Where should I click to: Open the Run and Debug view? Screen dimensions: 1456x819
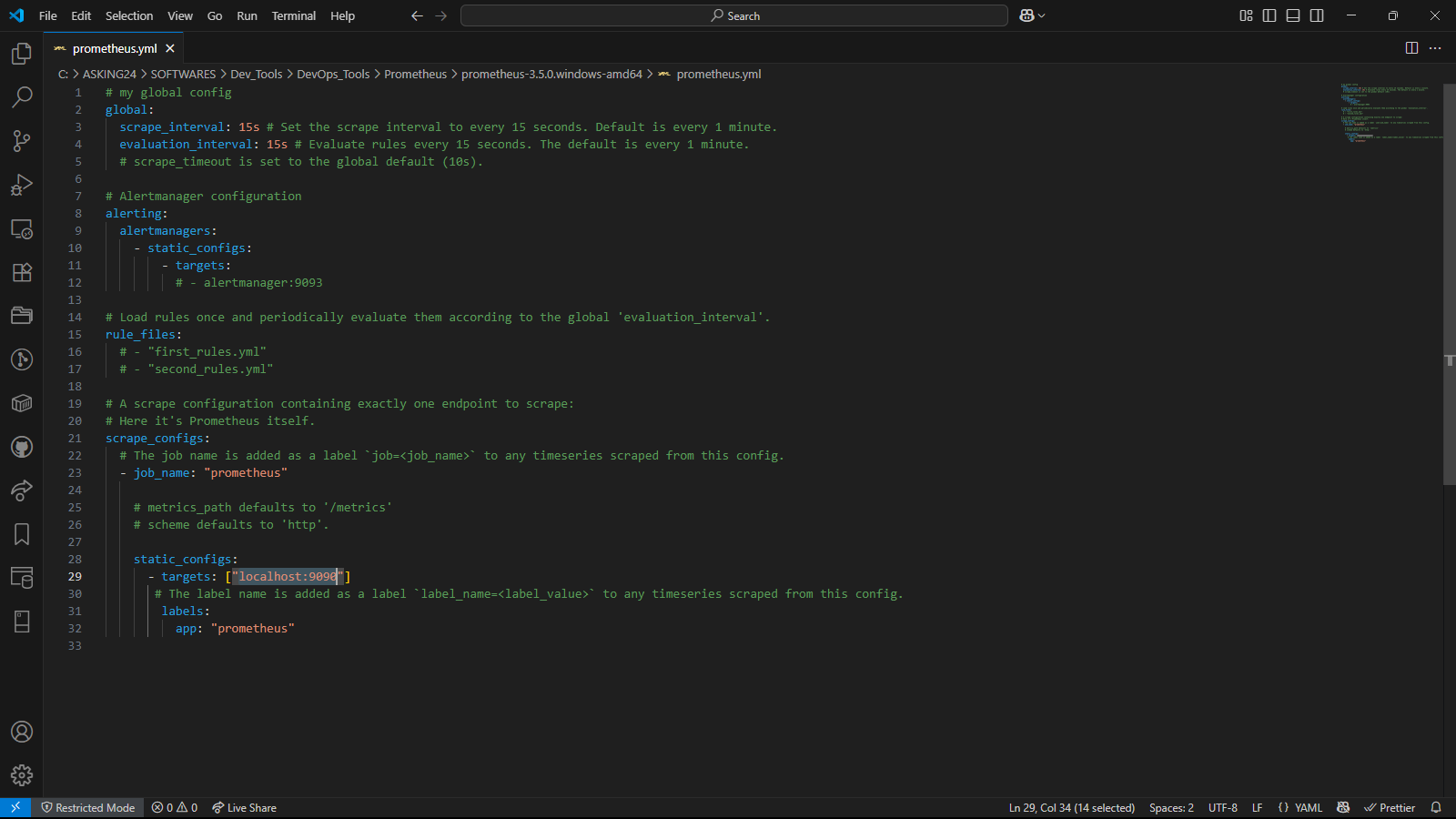tap(22, 185)
